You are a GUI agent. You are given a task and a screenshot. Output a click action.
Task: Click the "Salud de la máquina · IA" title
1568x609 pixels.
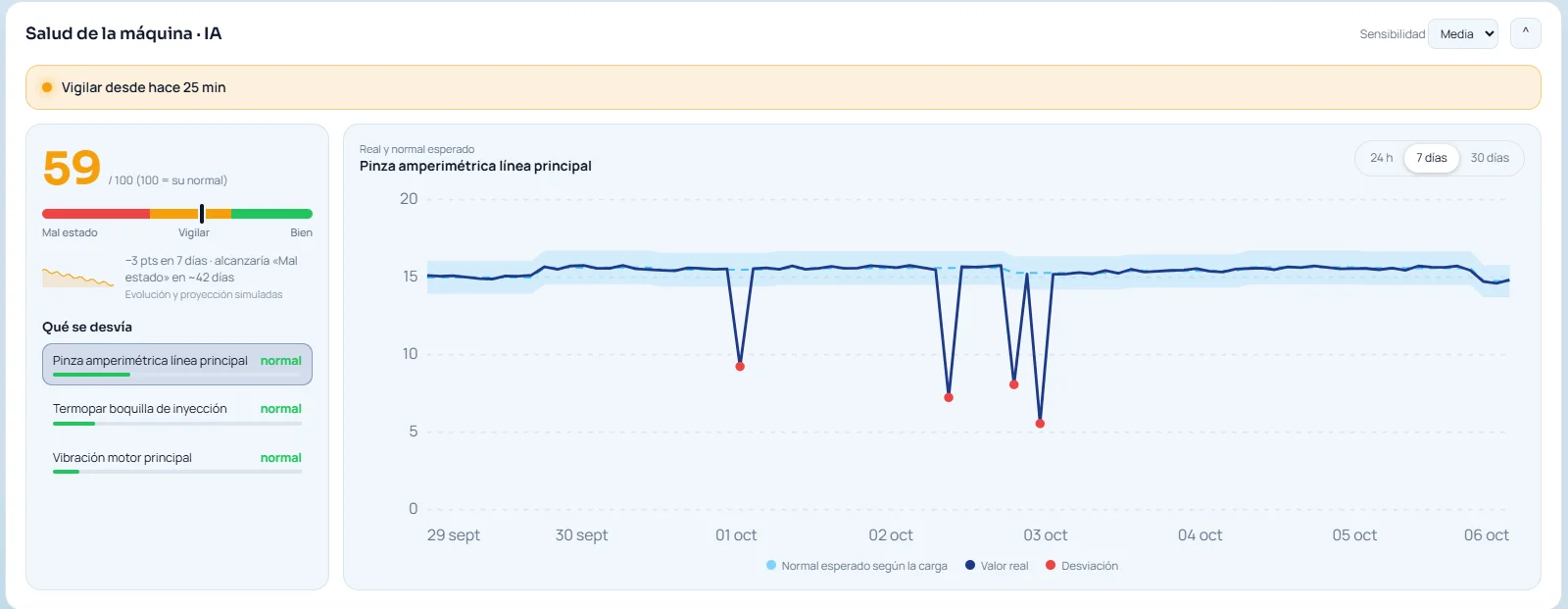(x=123, y=33)
